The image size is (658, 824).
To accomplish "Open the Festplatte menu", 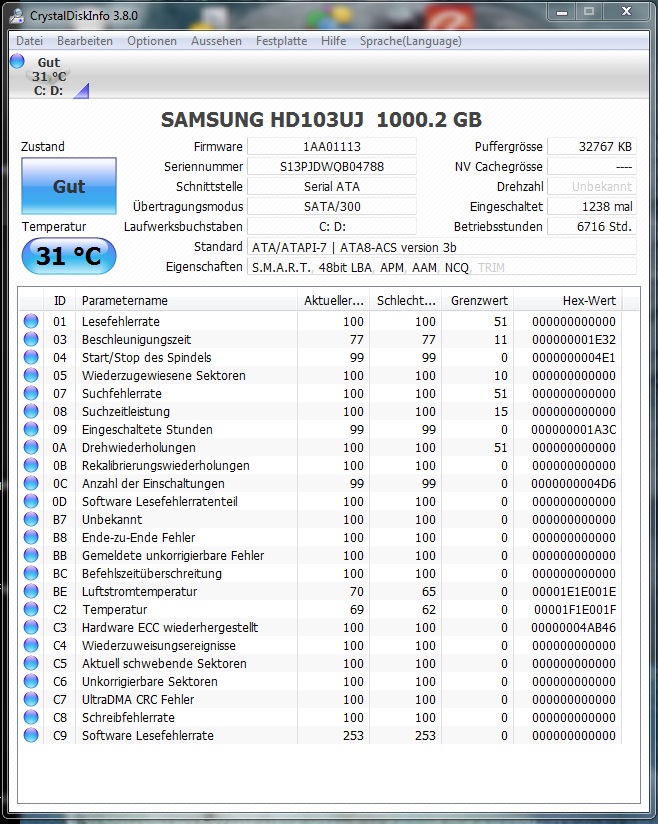I will point(281,41).
